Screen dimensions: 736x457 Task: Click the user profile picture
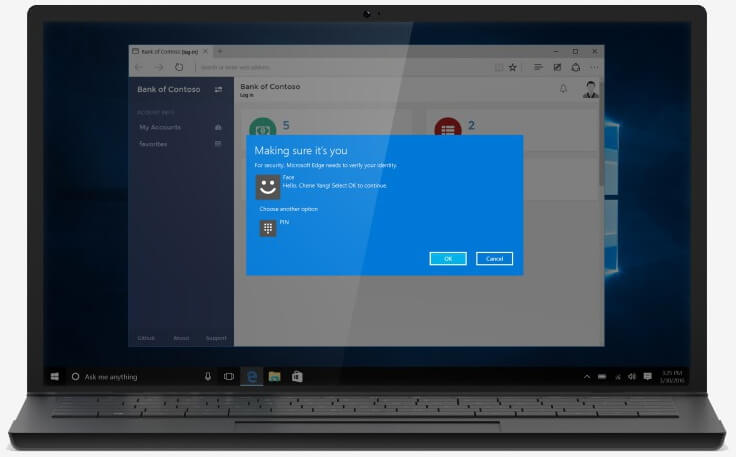tap(591, 90)
